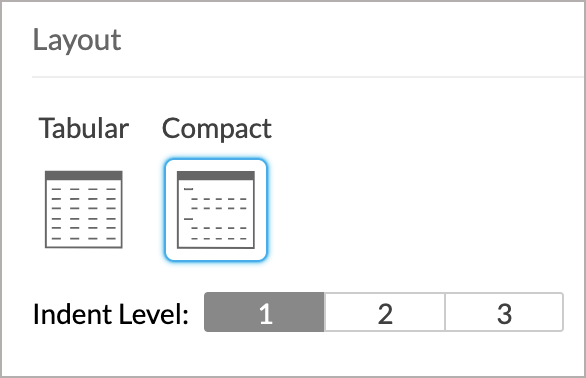Select the Tabular layout icon

click(84, 209)
